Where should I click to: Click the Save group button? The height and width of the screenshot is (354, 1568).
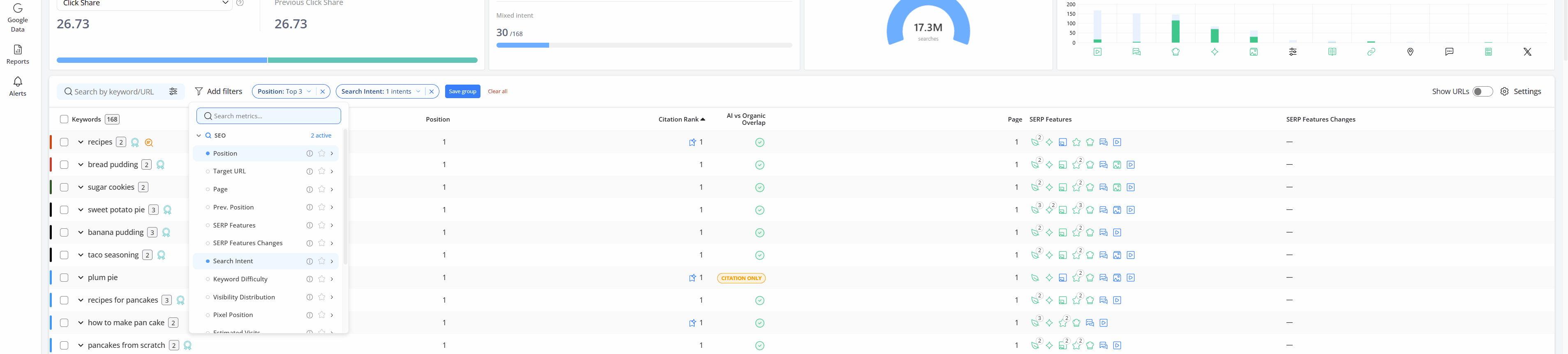coord(463,91)
